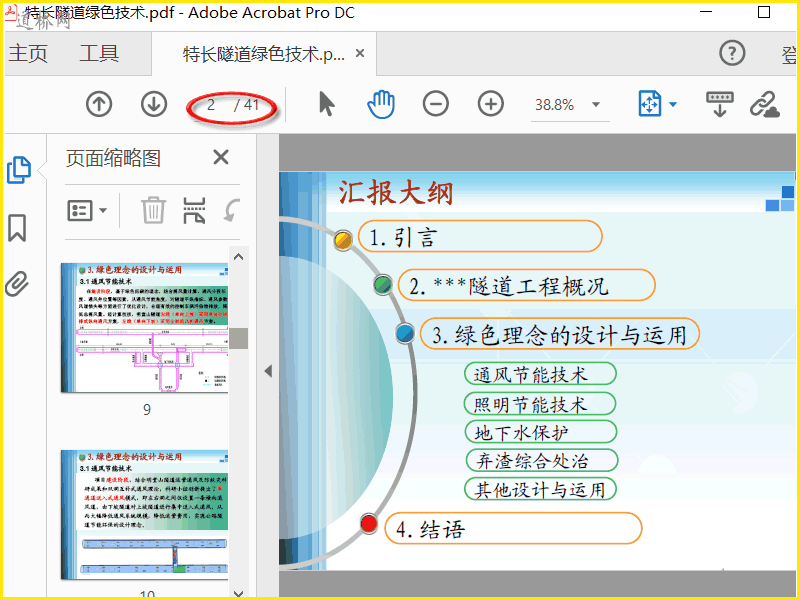
Task: Click the 通风节能技术 sub-item
Action: [540, 374]
